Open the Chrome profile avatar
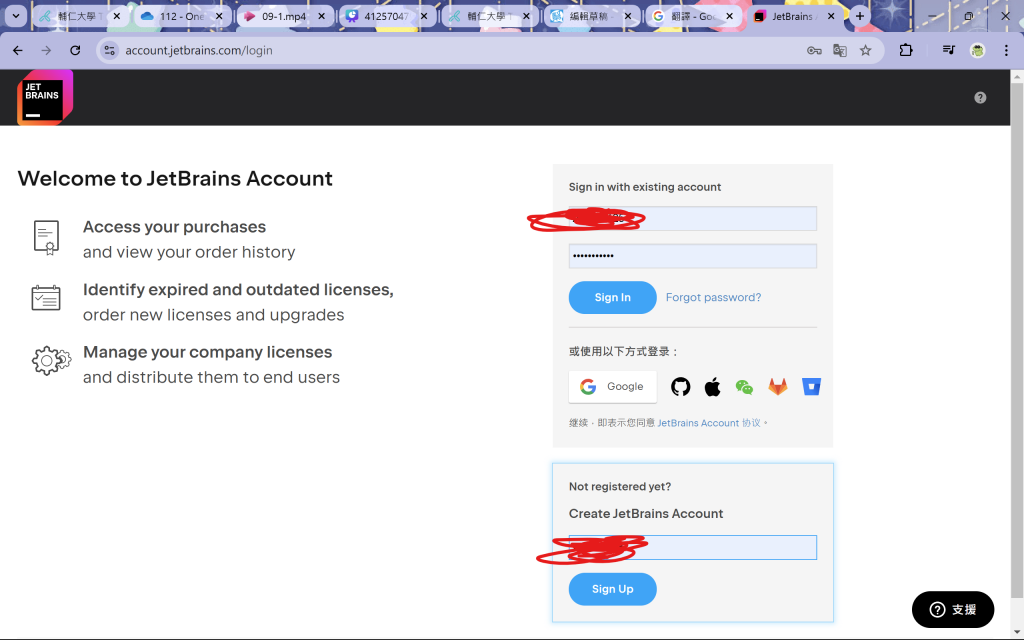The height and width of the screenshot is (640, 1024). [x=977, y=50]
